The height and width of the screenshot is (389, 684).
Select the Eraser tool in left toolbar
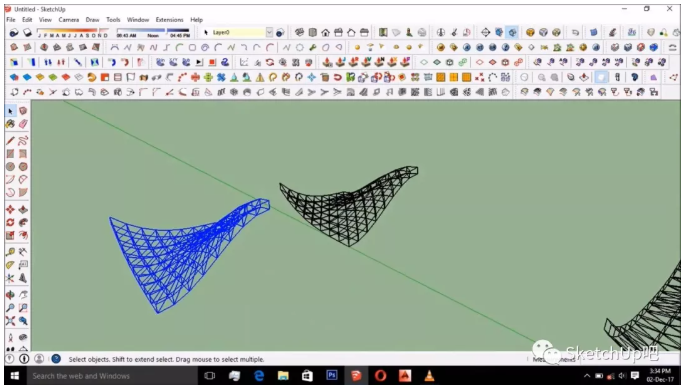[x=23, y=124]
